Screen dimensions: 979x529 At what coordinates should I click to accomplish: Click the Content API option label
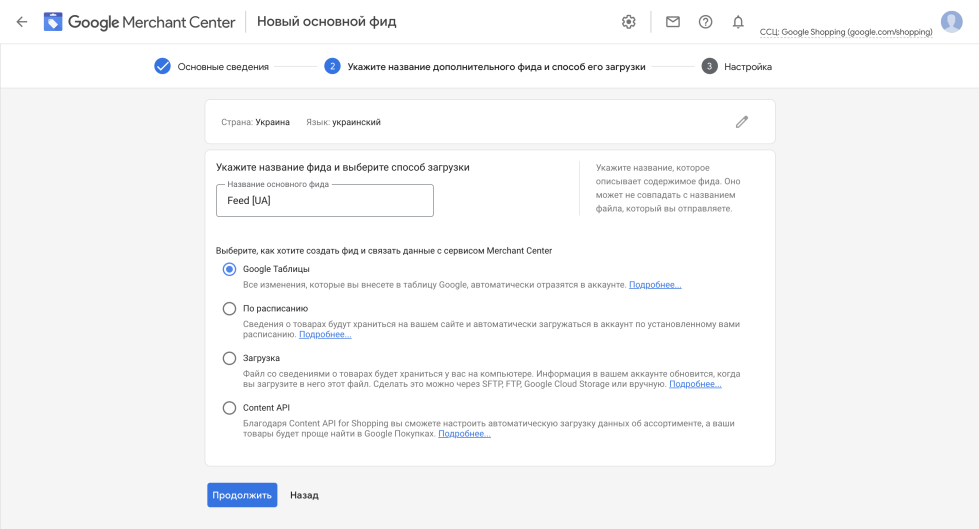(266, 408)
